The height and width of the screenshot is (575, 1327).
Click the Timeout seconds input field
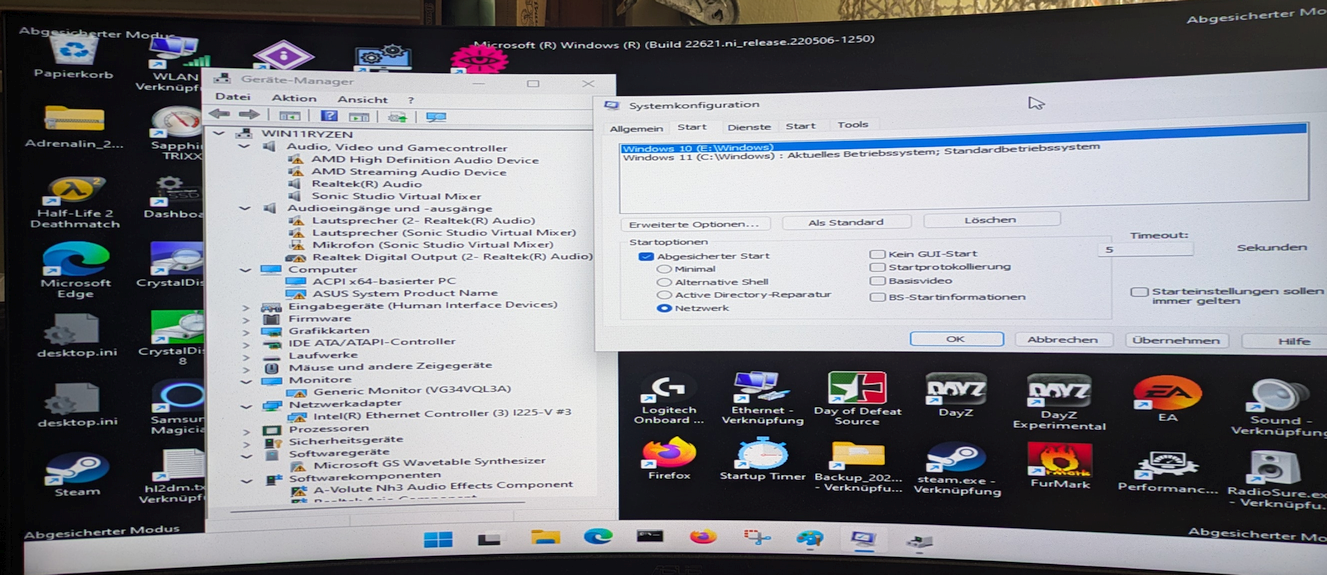coord(1144,249)
